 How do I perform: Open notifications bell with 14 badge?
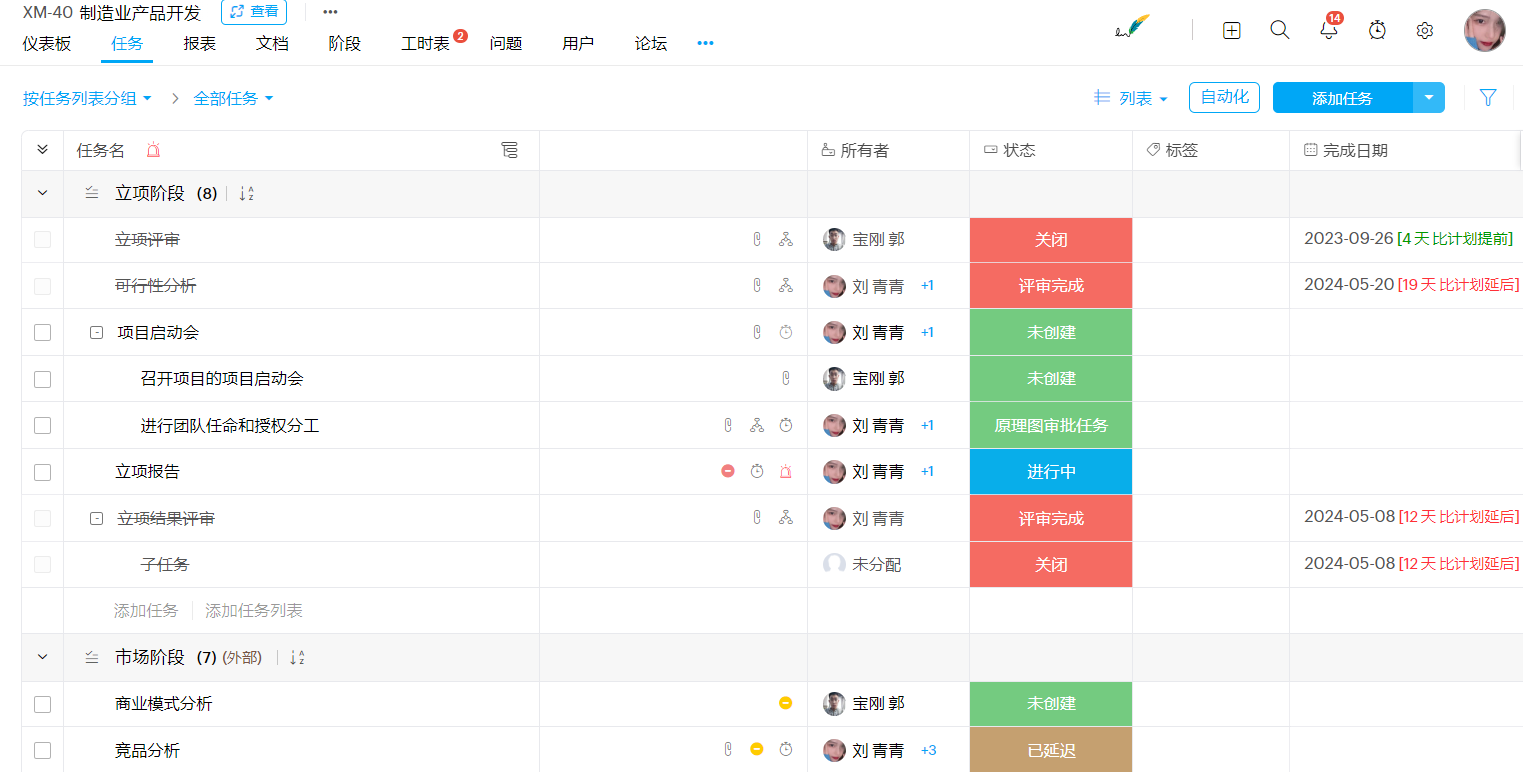point(1329,28)
